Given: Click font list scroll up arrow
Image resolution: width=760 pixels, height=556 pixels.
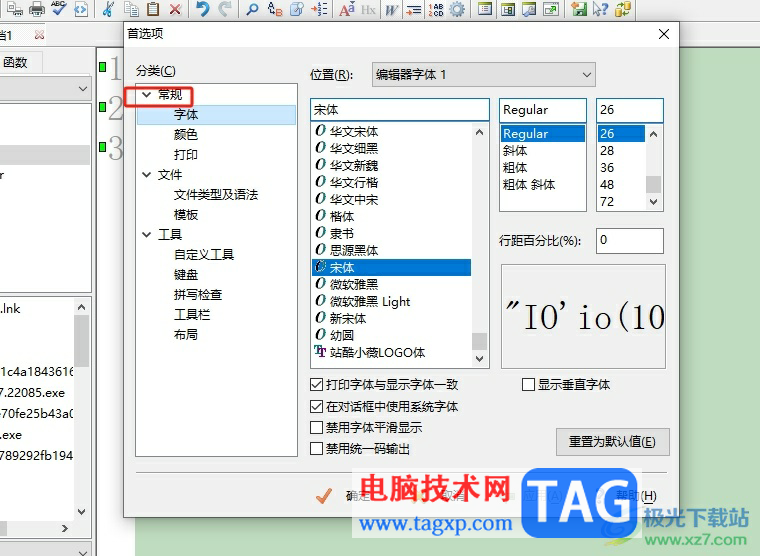Looking at the screenshot, I should [479, 132].
